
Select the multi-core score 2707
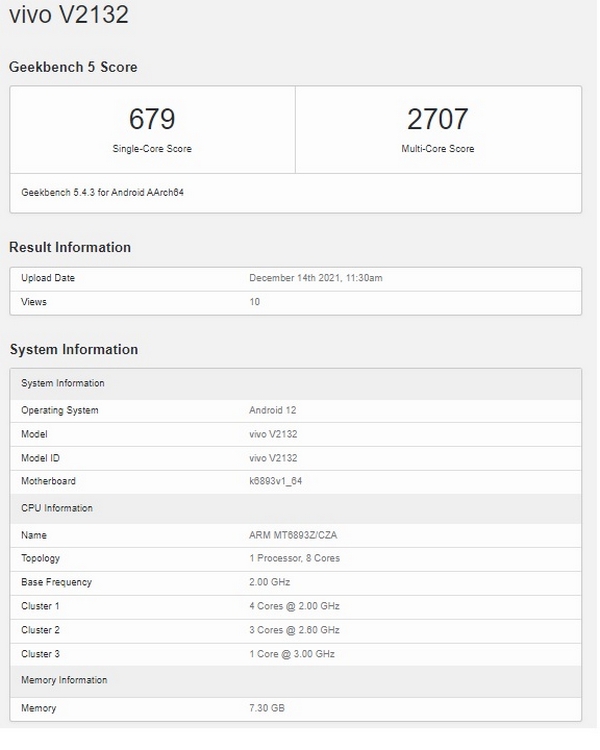tap(437, 119)
